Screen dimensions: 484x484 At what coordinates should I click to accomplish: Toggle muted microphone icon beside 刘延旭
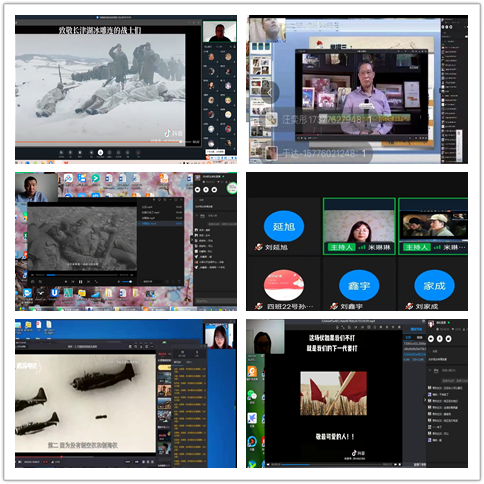coord(259,247)
